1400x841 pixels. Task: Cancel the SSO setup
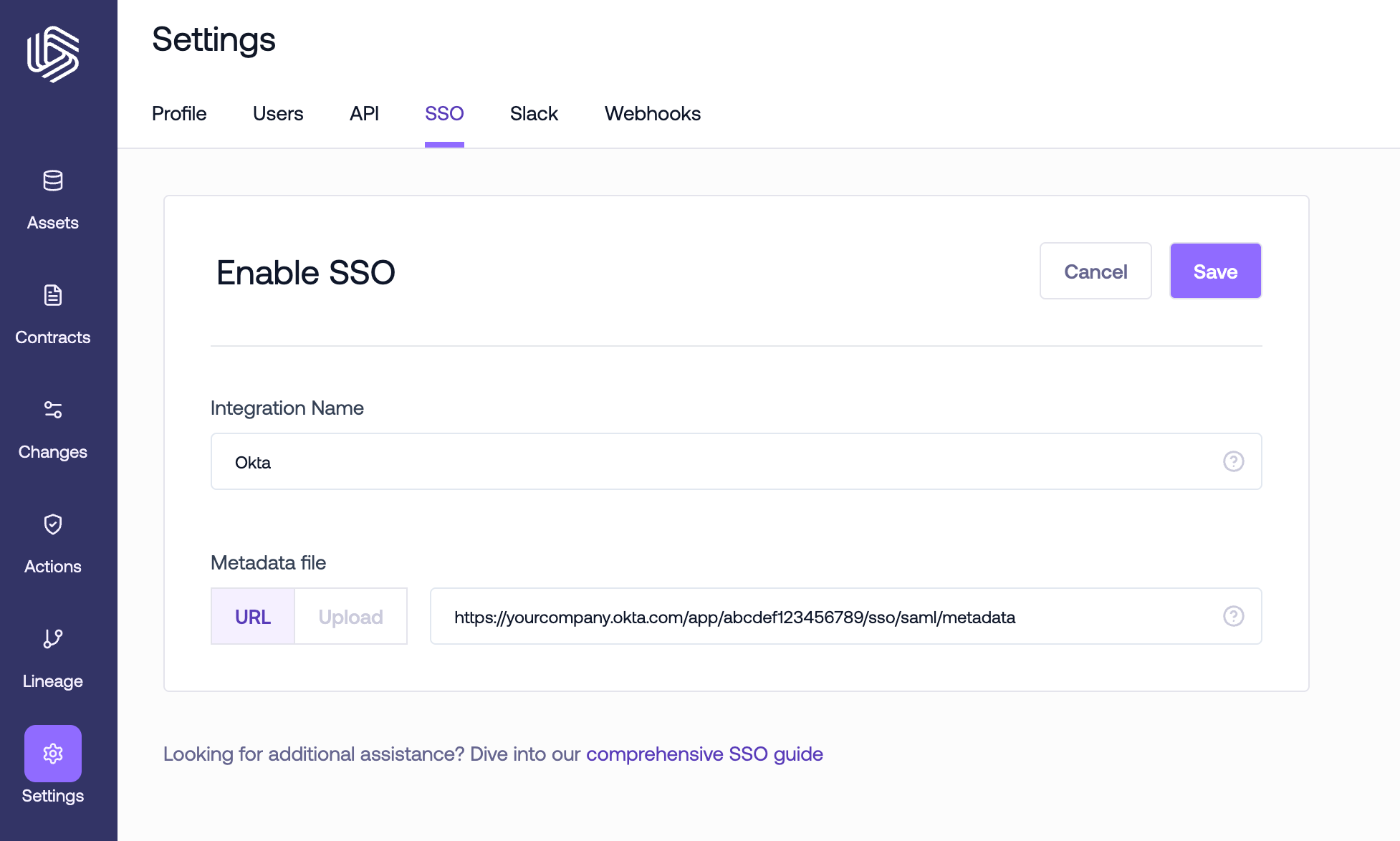(1095, 271)
